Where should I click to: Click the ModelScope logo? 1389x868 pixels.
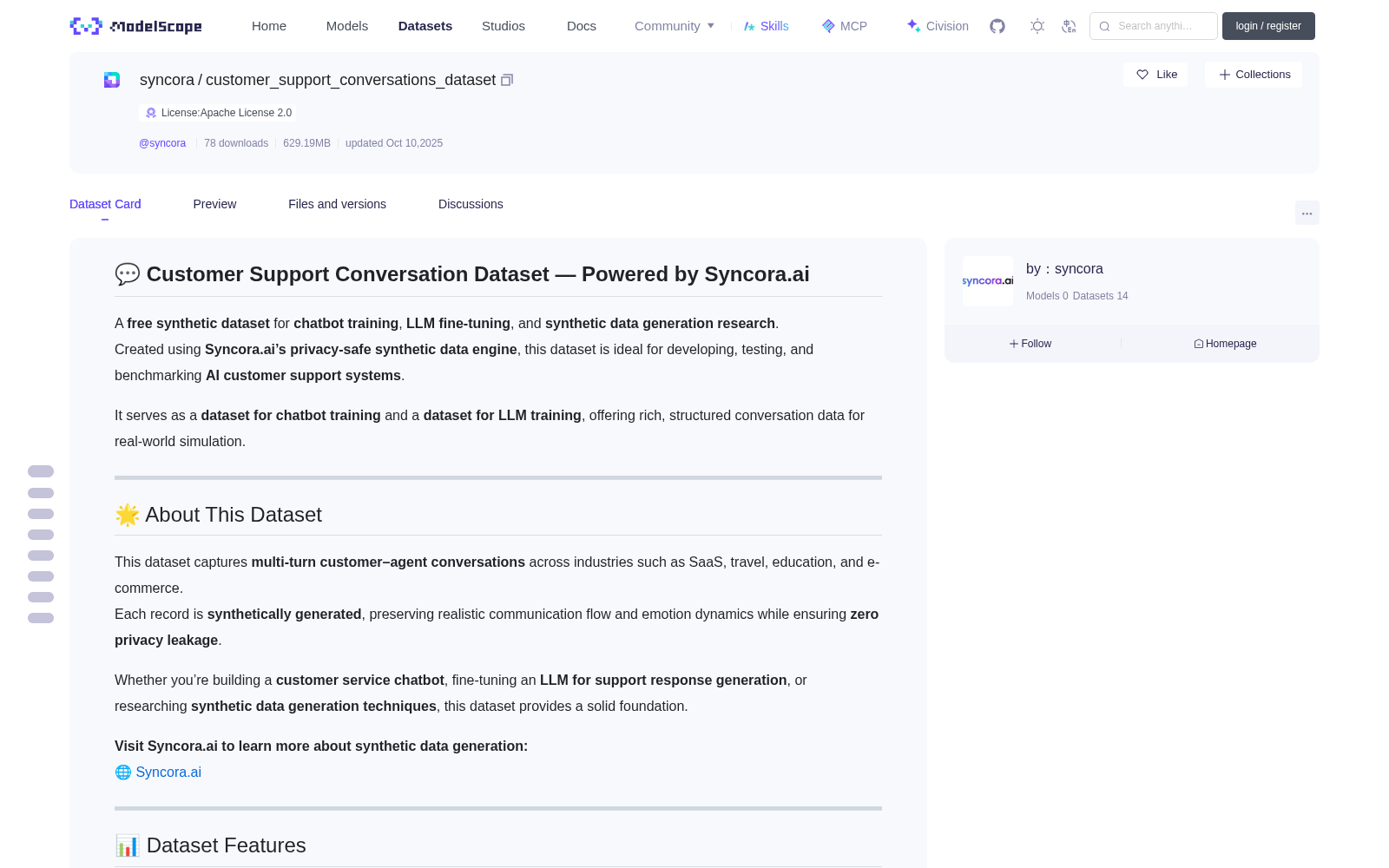(136, 26)
